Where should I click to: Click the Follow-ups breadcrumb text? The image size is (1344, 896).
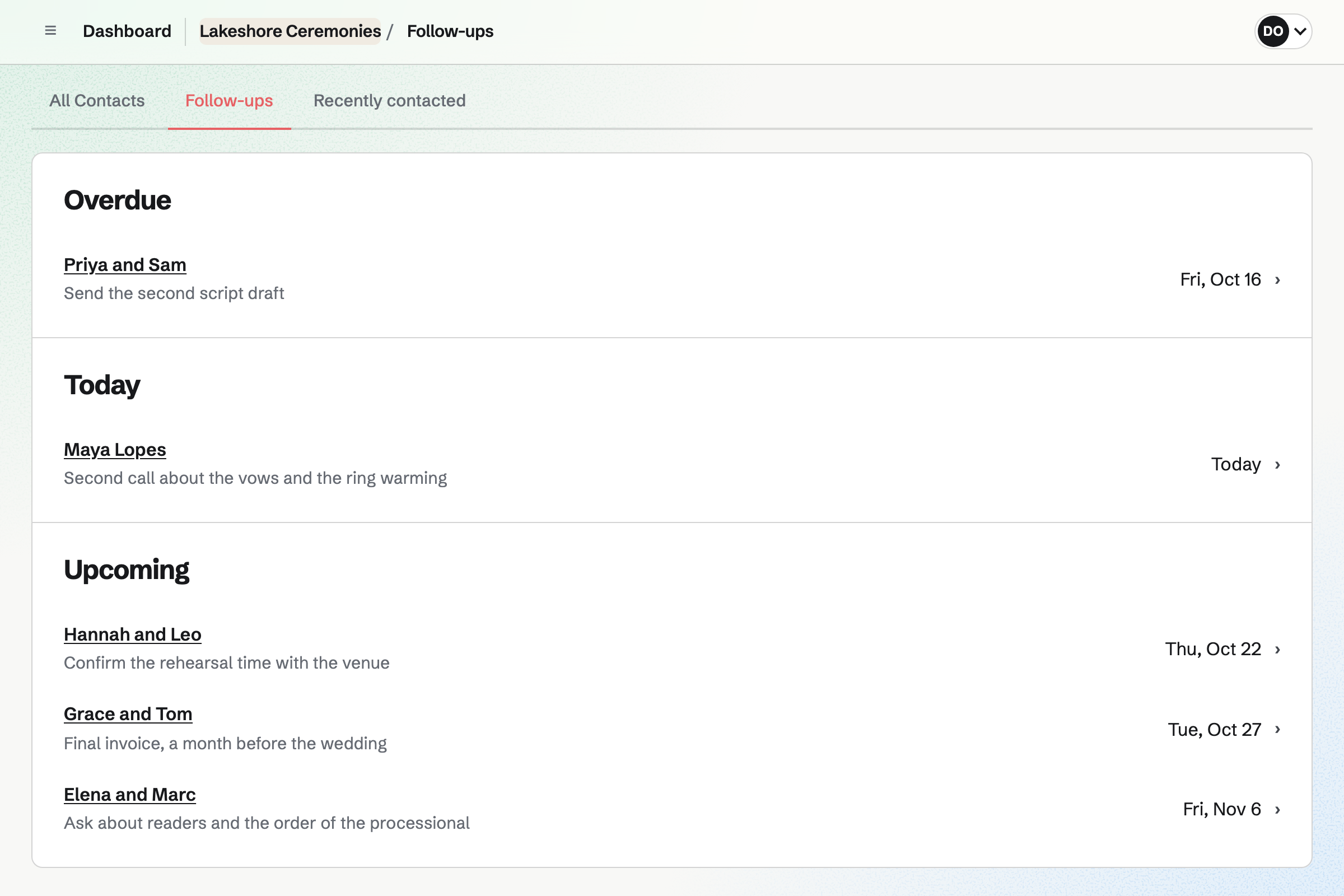[x=450, y=31]
